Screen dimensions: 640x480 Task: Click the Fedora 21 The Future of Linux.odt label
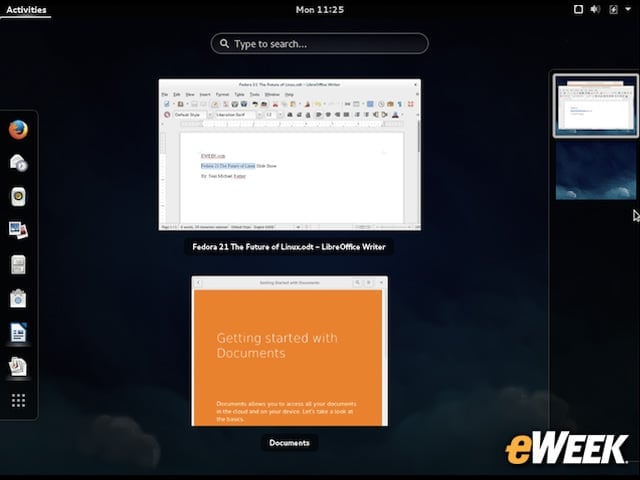[x=289, y=247]
